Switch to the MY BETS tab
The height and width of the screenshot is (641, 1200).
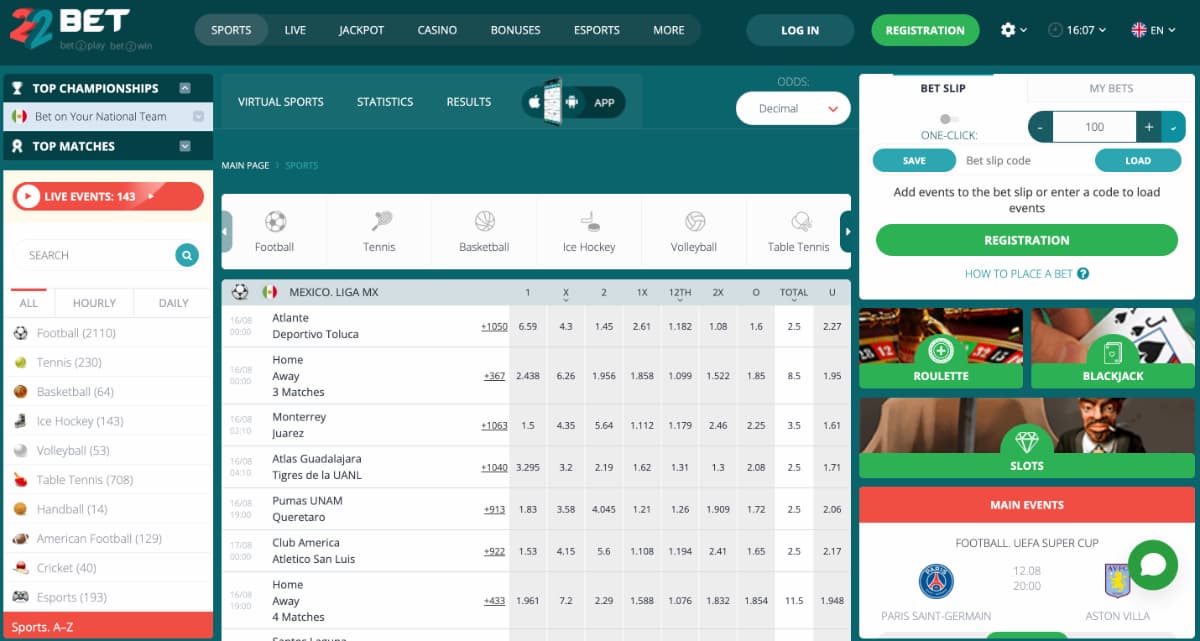click(1111, 88)
